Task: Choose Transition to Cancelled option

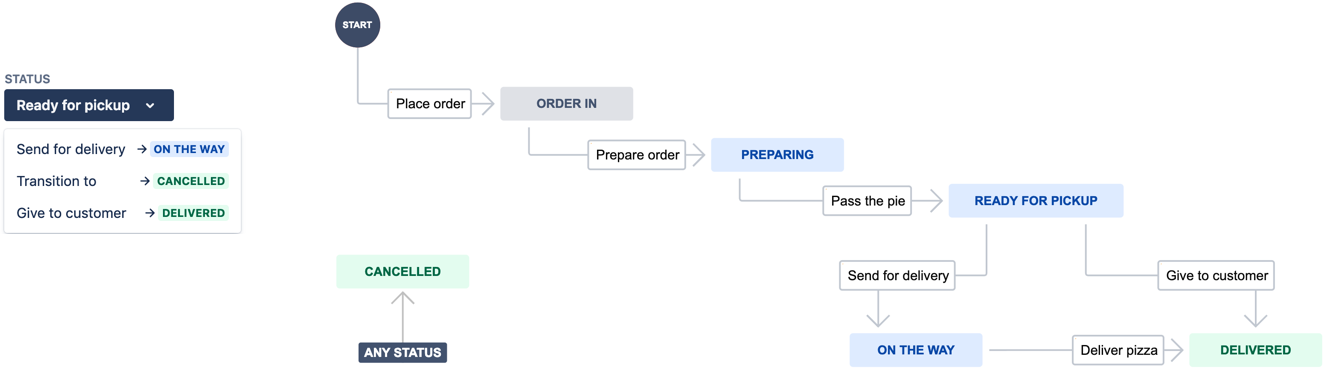Action: [122, 181]
